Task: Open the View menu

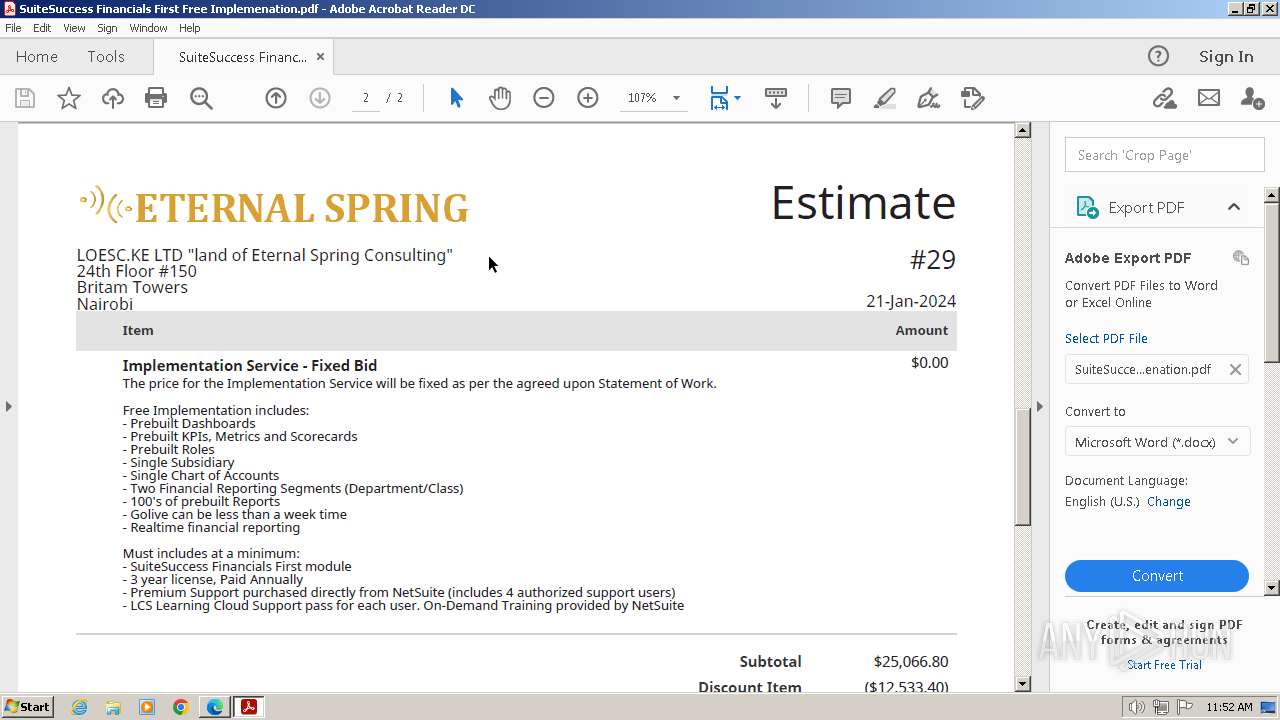Action: pyautogui.click(x=75, y=28)
